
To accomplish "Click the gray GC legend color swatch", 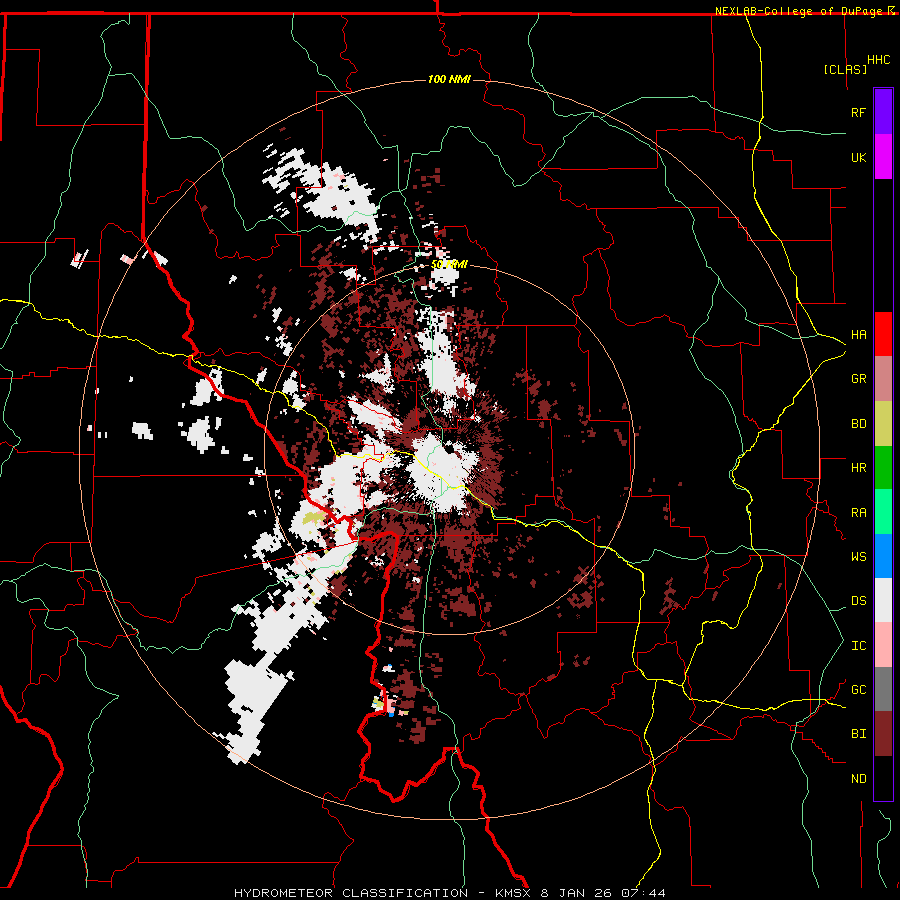I will click(883, 689).
